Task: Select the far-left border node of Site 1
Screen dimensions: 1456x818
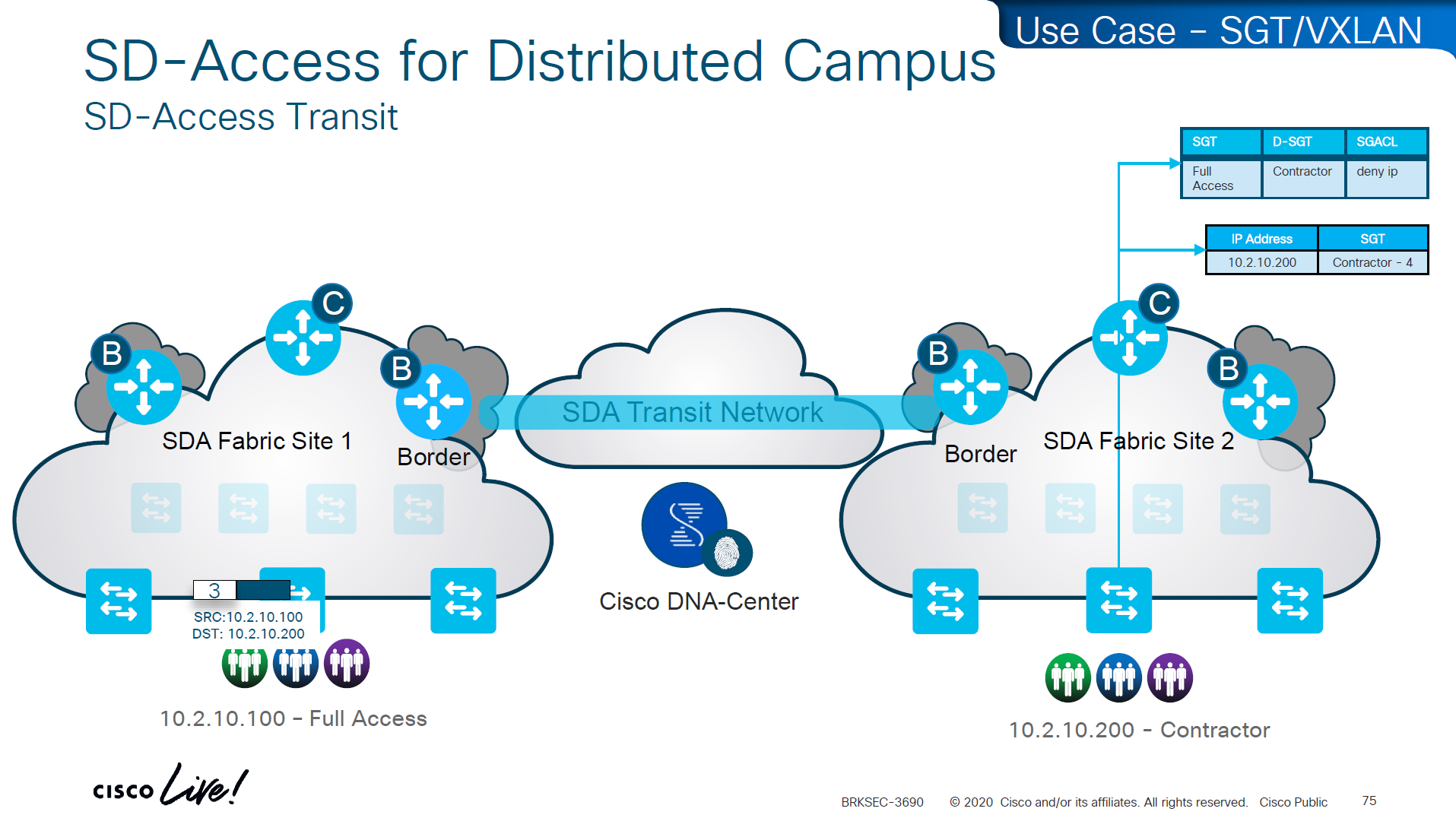Action: click(144, 387)
